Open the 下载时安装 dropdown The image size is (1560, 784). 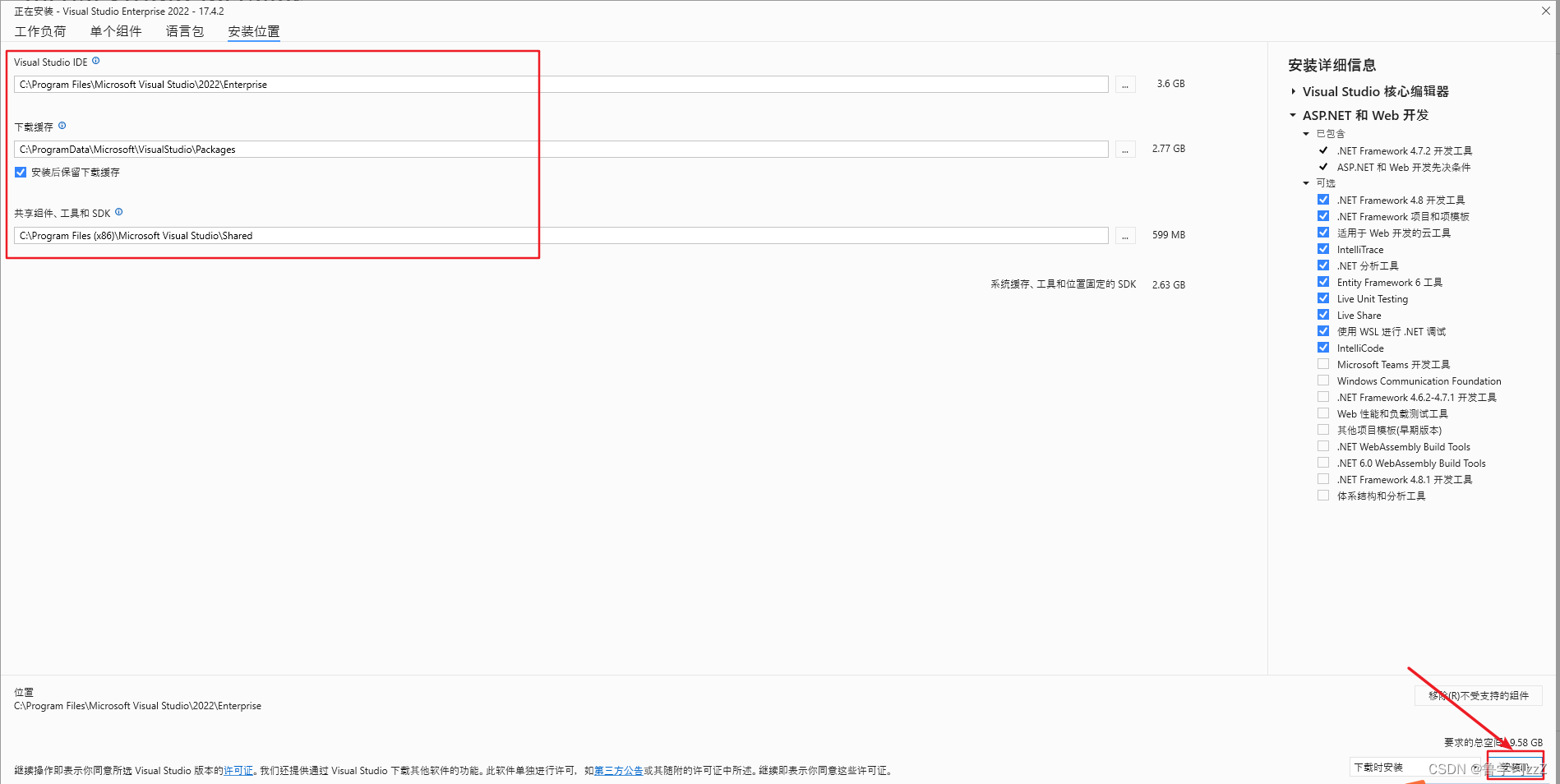[x=1415, y=768]
